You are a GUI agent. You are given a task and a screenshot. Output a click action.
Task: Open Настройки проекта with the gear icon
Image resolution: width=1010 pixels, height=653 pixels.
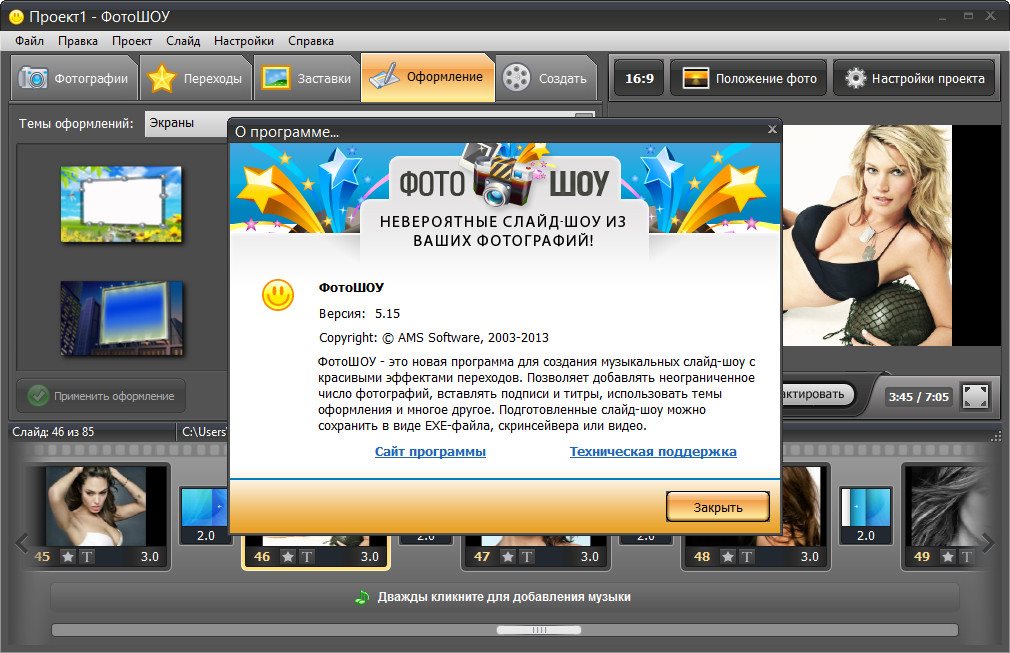tap(914, 78)
